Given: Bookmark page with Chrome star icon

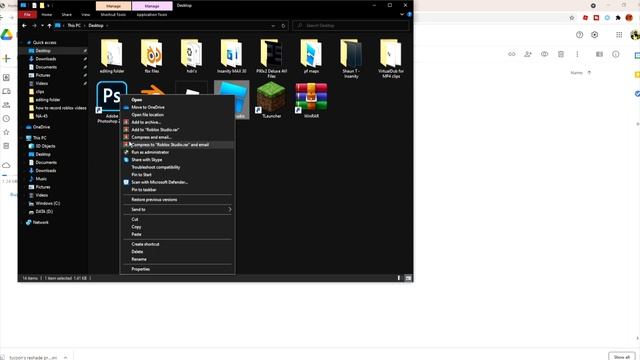Looking at the screenshot, I should [x=572, y=18].
